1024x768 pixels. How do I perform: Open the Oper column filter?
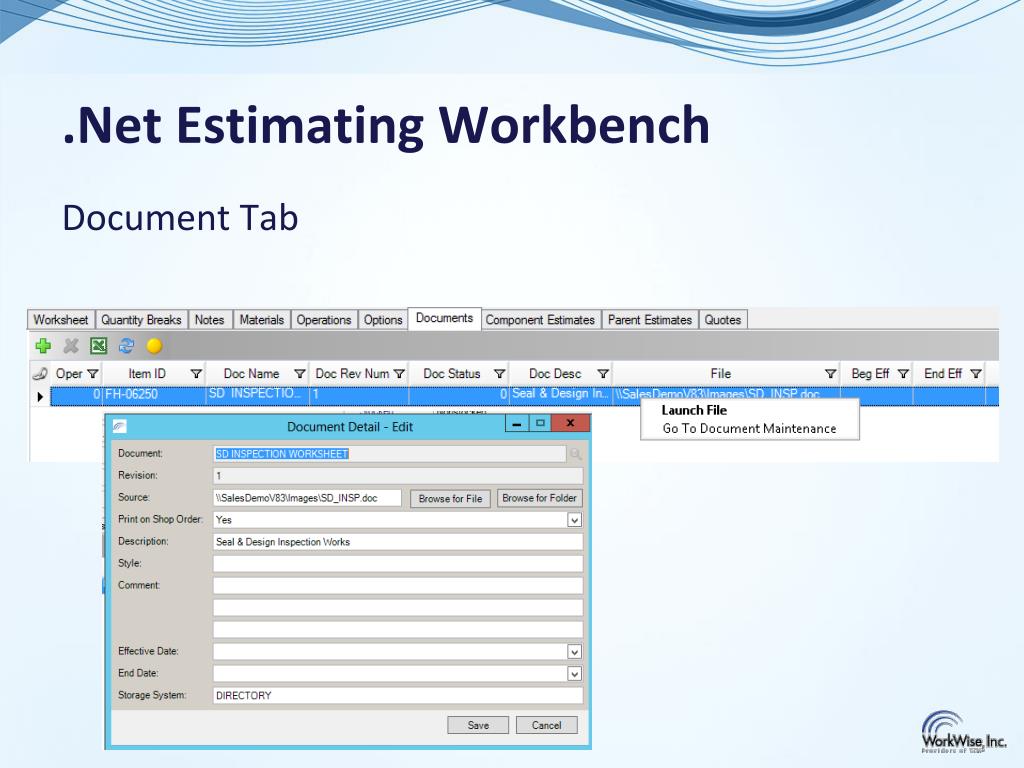(x=93, y=374)
